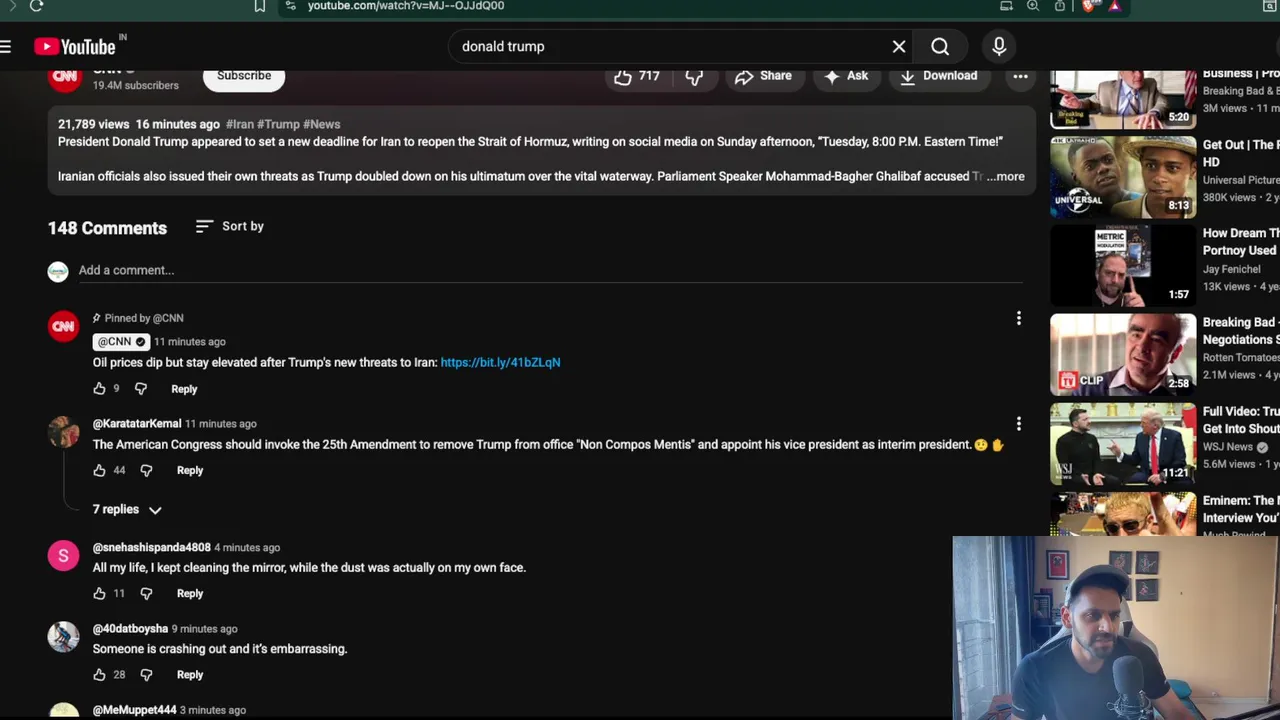This screenshot has width=1280, height=720.
Task: Open @KaratatarKemal's profile
Action: (x=137, y=423)
